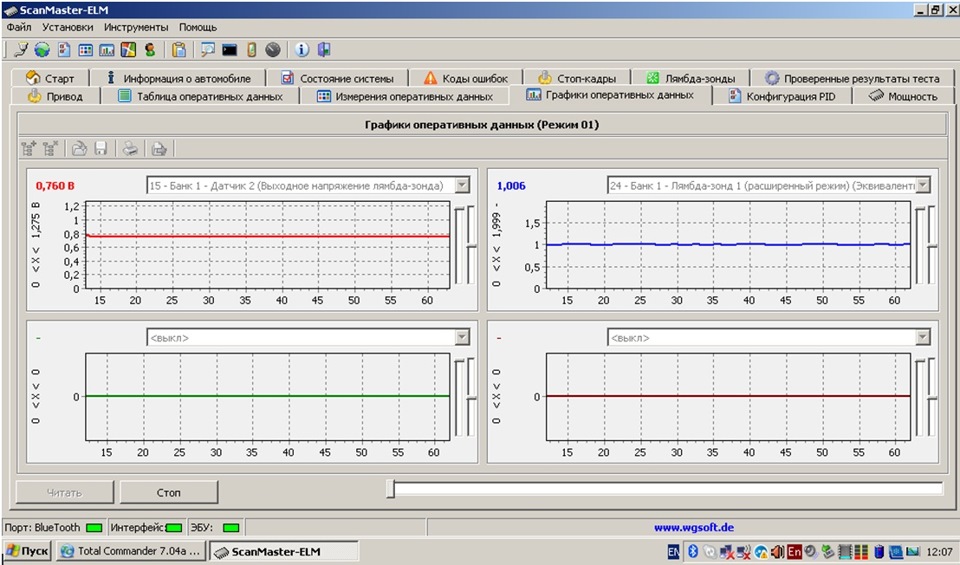Viewport: 960px width, 565px height.
Task: Select Графики оперативных данных tab
Action: tap(610, 95)
